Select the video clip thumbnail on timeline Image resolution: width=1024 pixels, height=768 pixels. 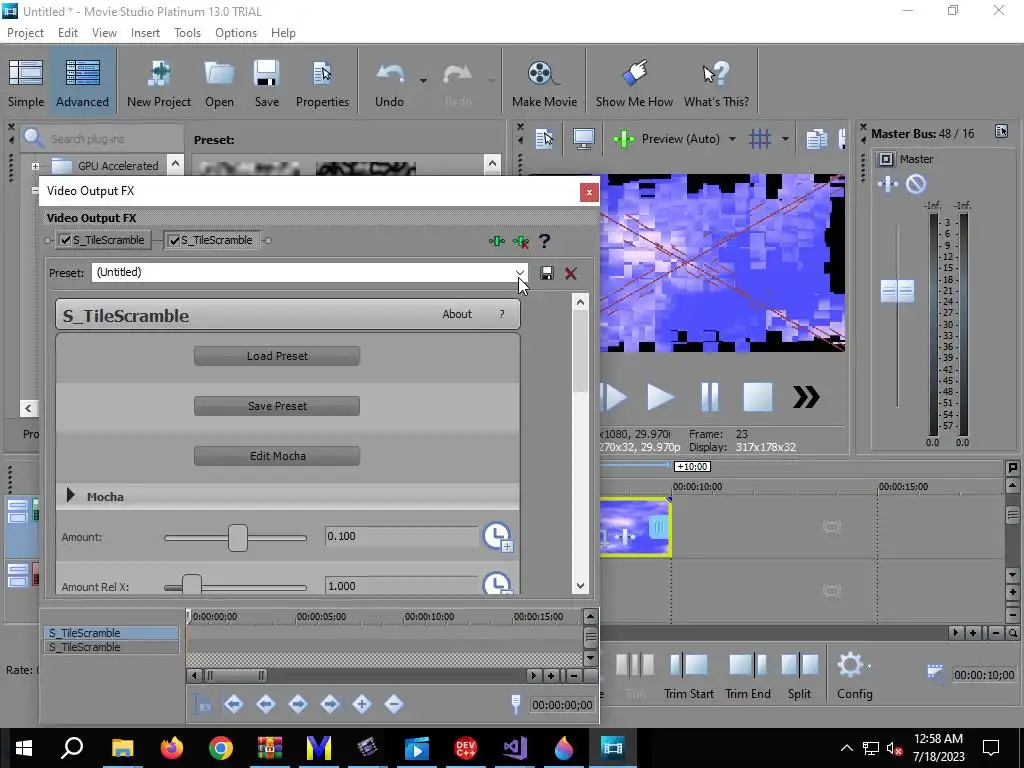(x=635, y=526)
